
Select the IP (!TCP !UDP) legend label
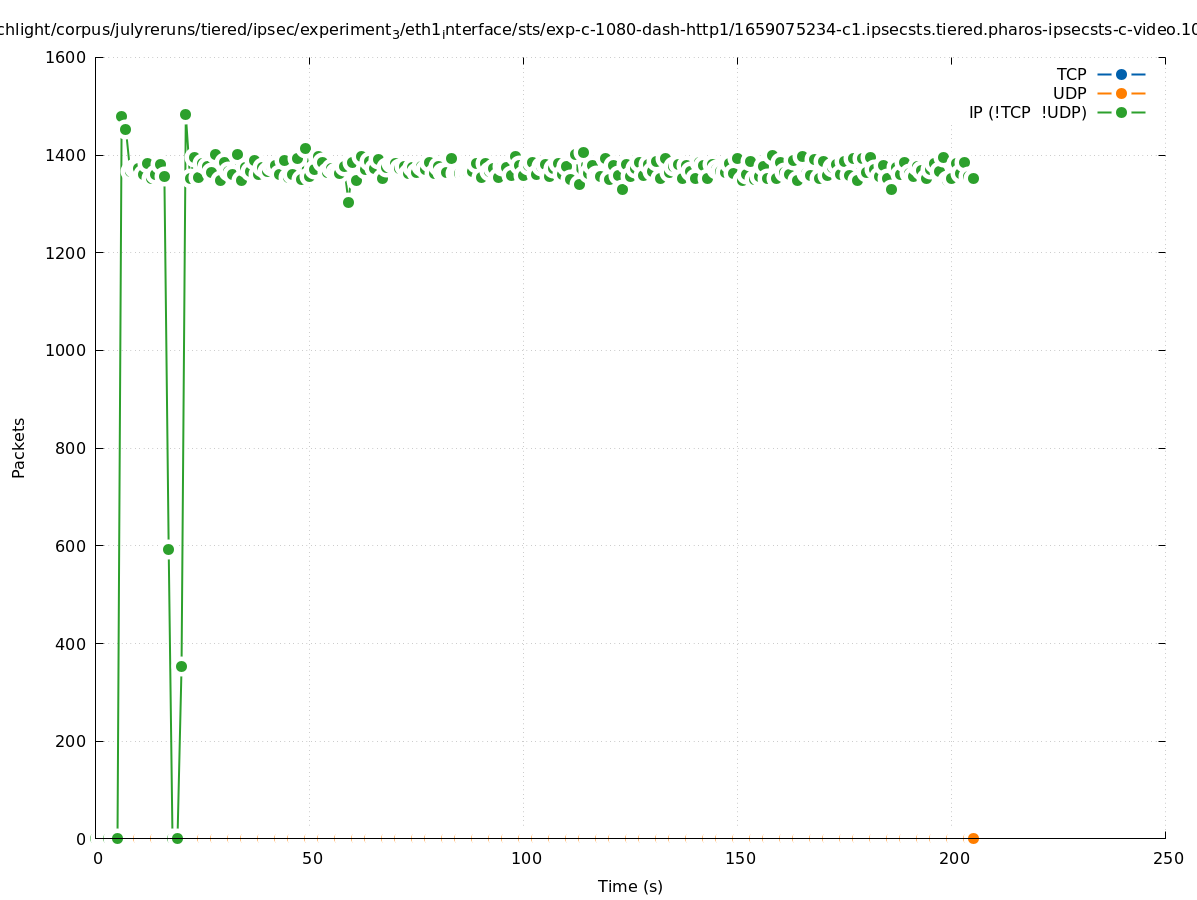pyautogui.click(x=1027, y=112)
